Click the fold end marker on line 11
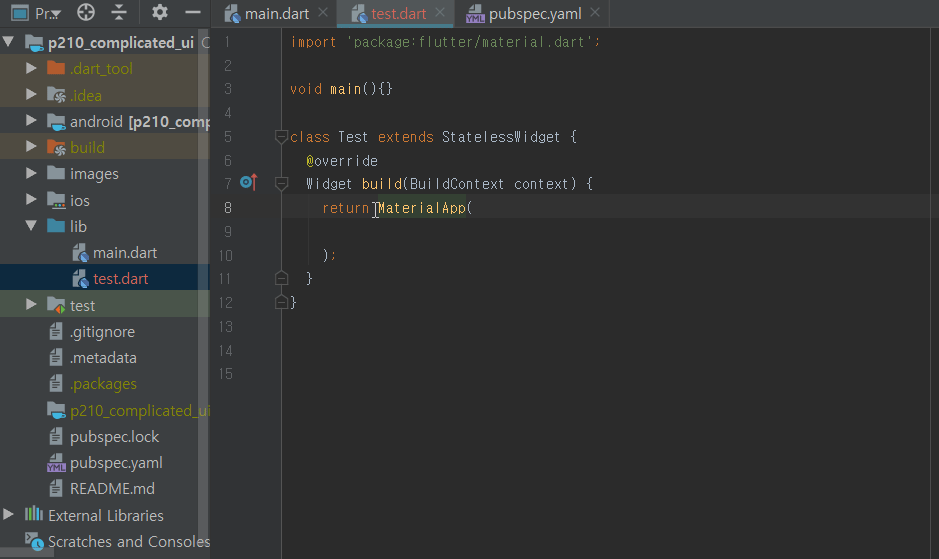The height and width of the screenshot is (559, 939). point(281,278)
